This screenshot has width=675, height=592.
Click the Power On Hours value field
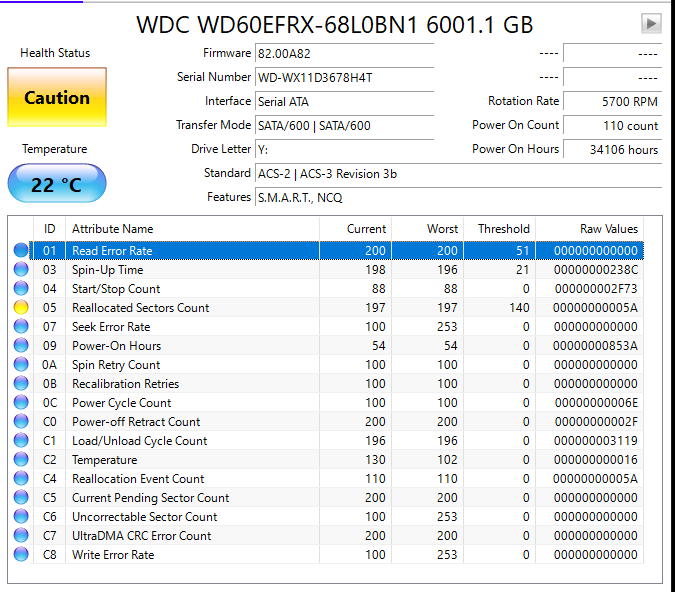click(612, 149)
